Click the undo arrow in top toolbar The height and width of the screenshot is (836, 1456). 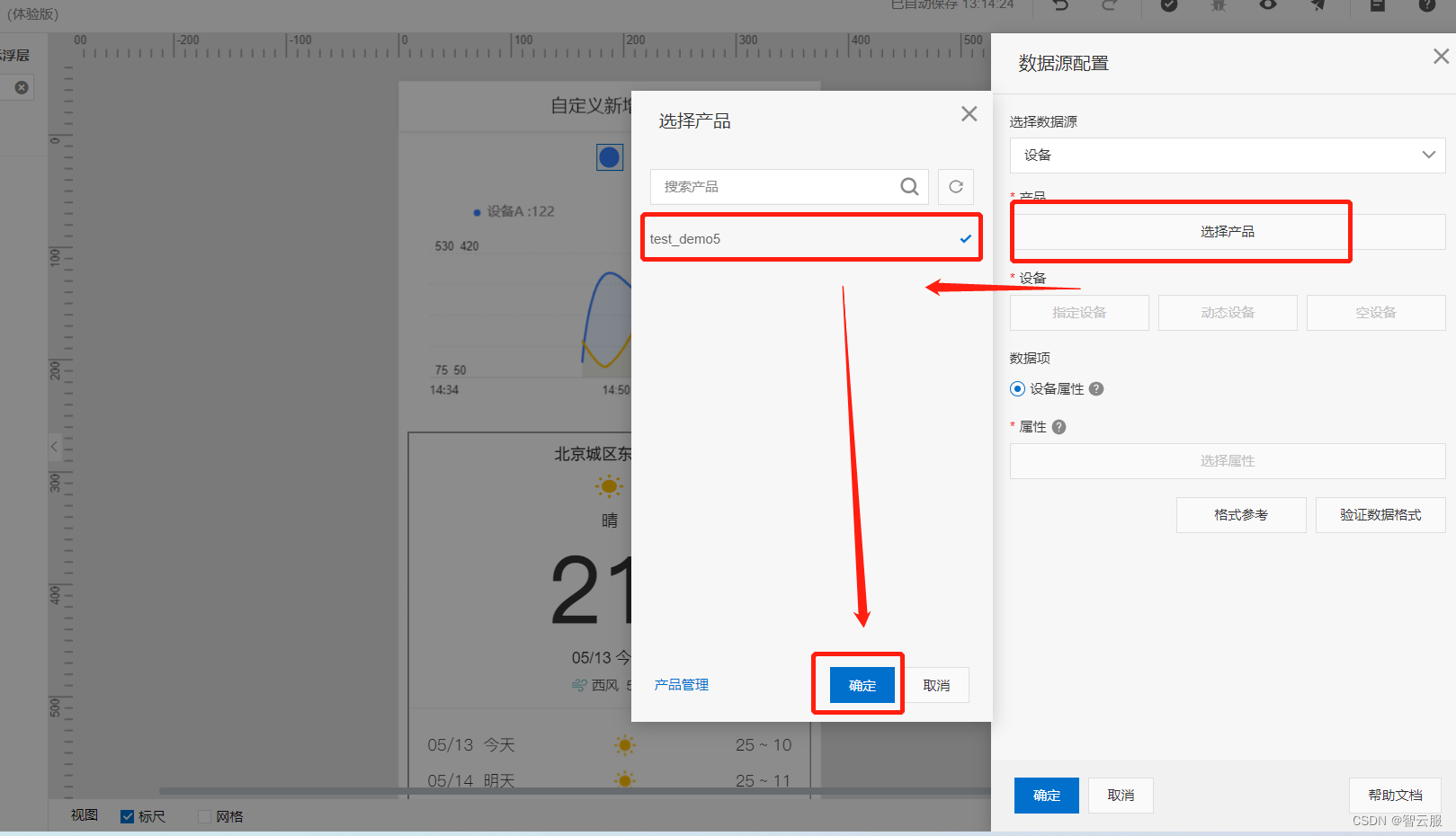[1061, 4]
